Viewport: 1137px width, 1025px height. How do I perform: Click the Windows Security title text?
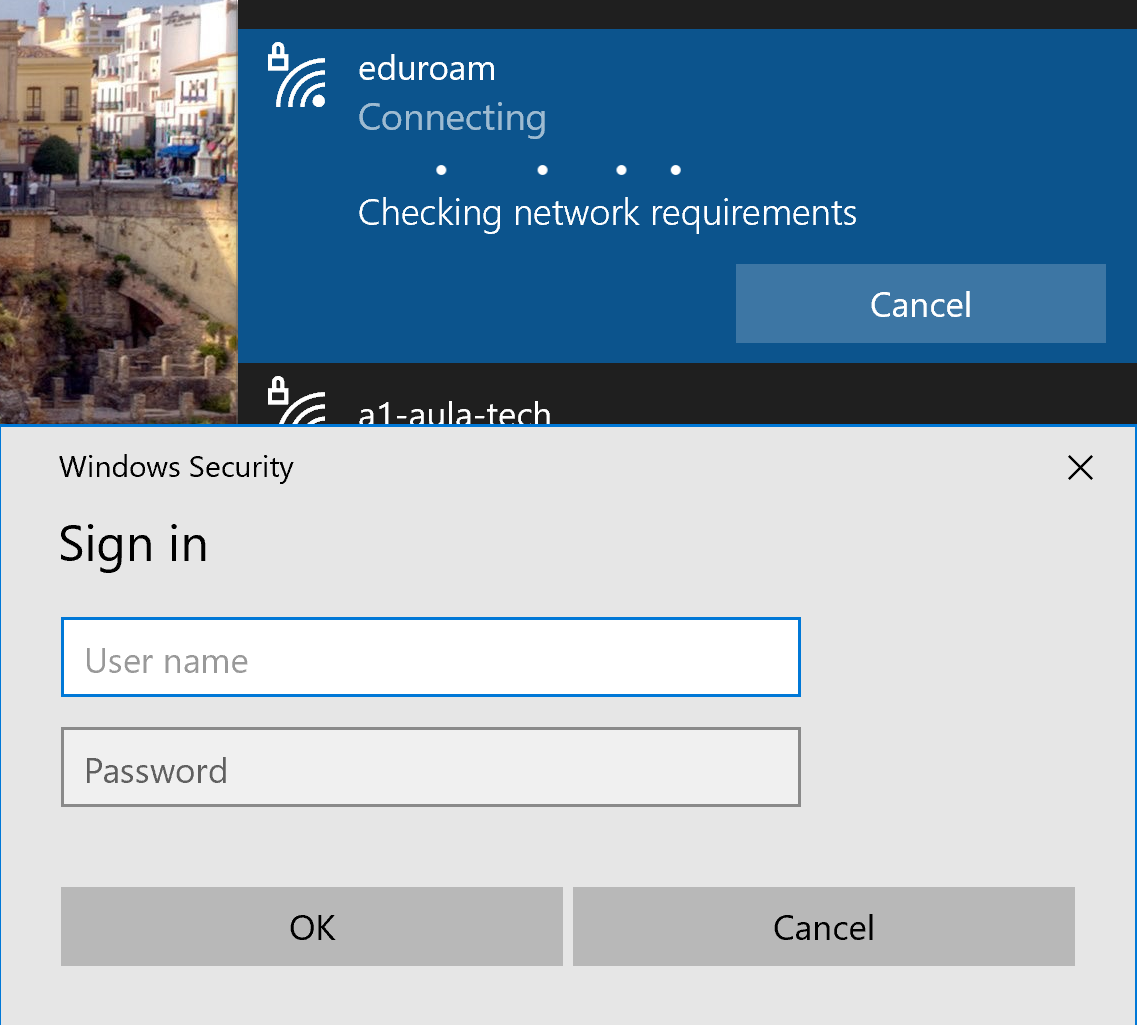176,467
